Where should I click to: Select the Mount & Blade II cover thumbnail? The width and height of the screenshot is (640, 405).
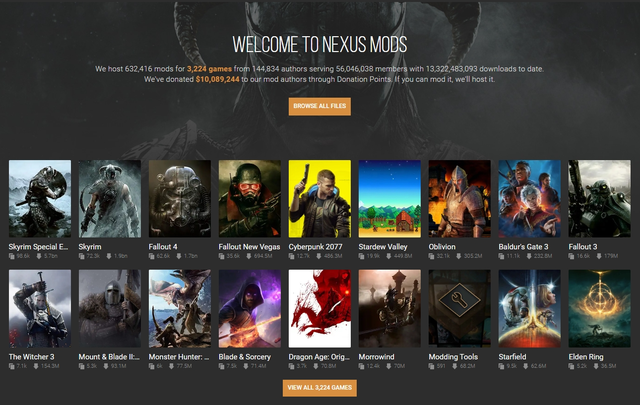coord(110,308)
